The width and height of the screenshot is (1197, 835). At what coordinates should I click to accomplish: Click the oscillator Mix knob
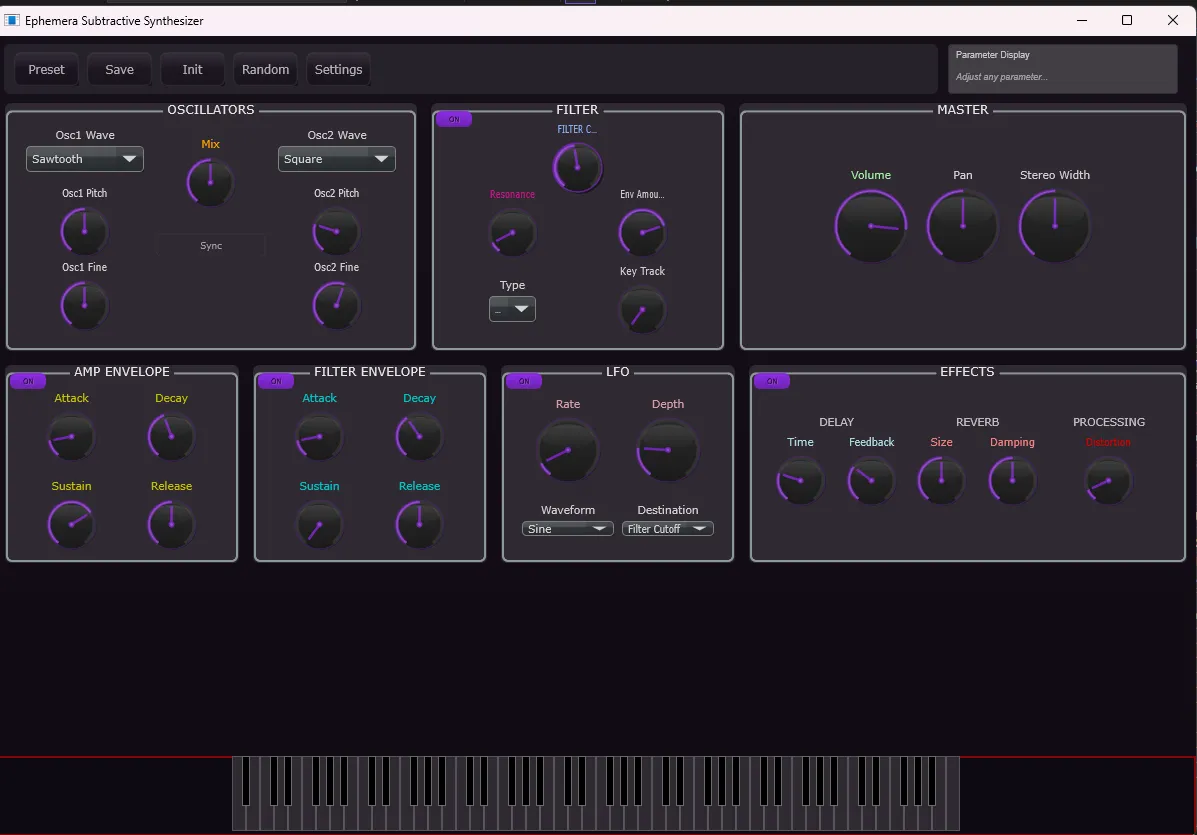(x=210, y=182)
